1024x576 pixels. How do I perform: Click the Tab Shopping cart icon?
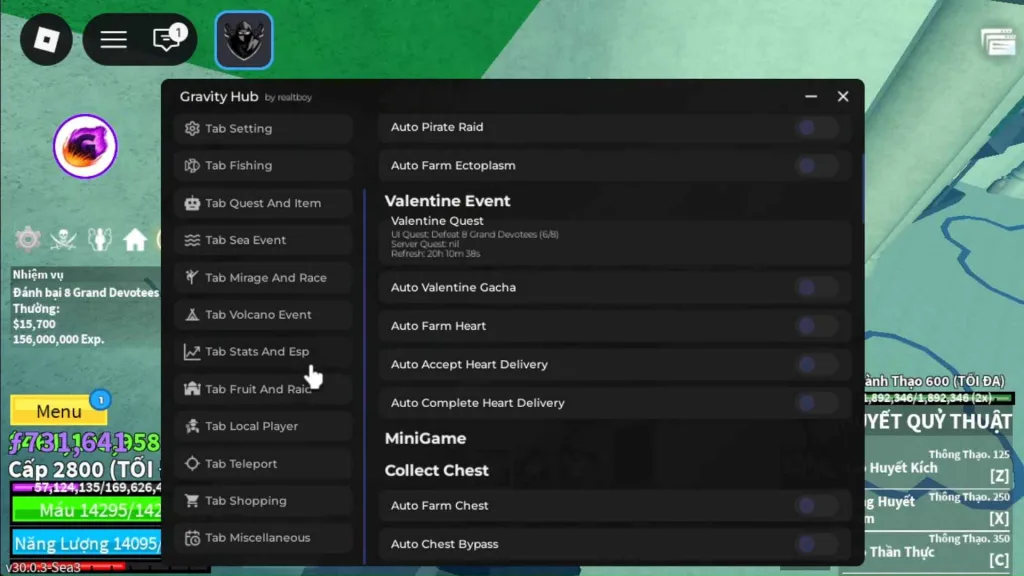click(192, 501)
